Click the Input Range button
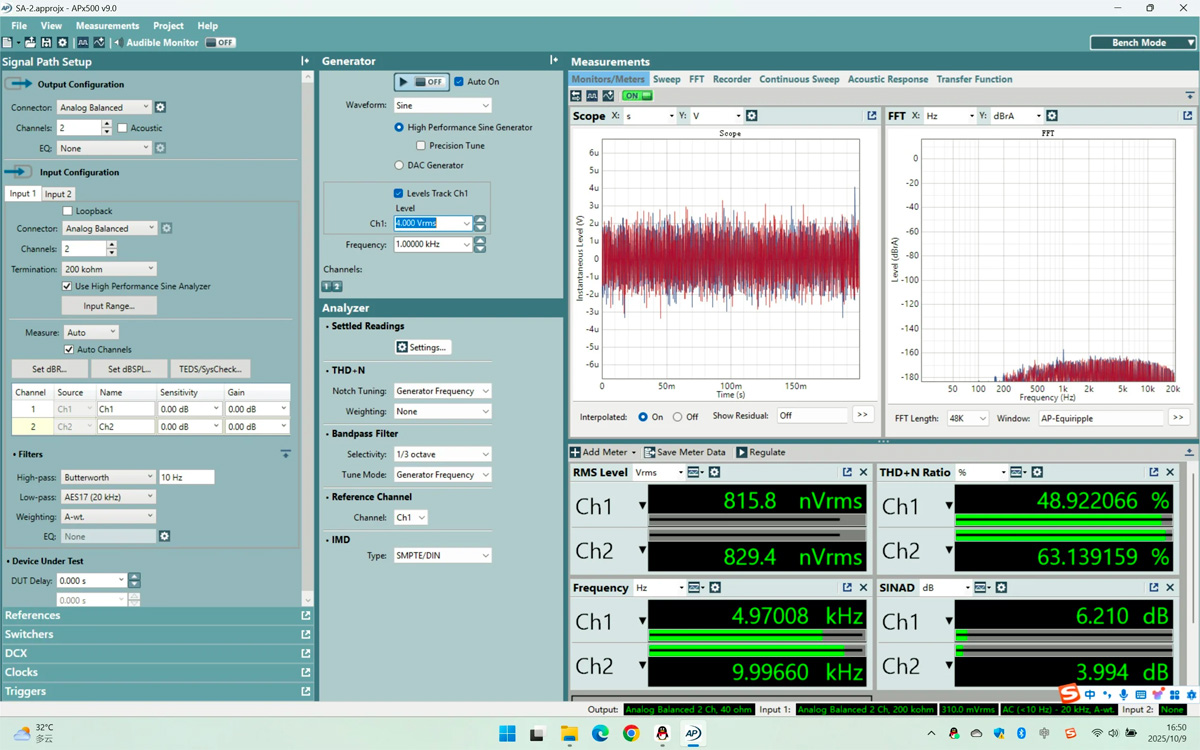 coord(108,306)
